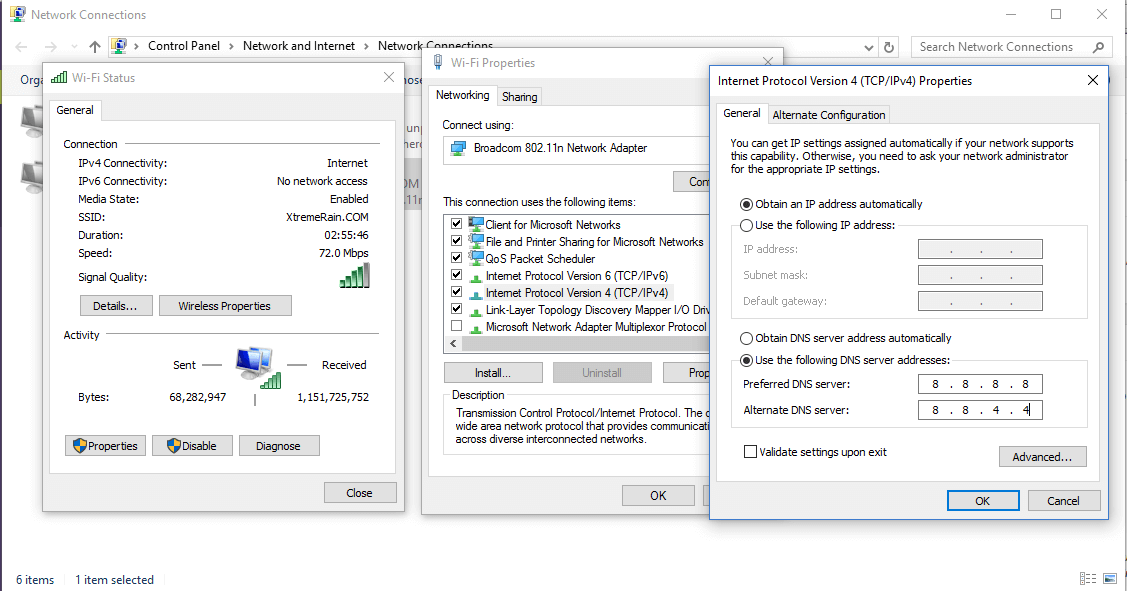Open the Sharing tab in Wi-Fi Properties
This screenshot has width=1127, height=591.
(x=519, y=97)
